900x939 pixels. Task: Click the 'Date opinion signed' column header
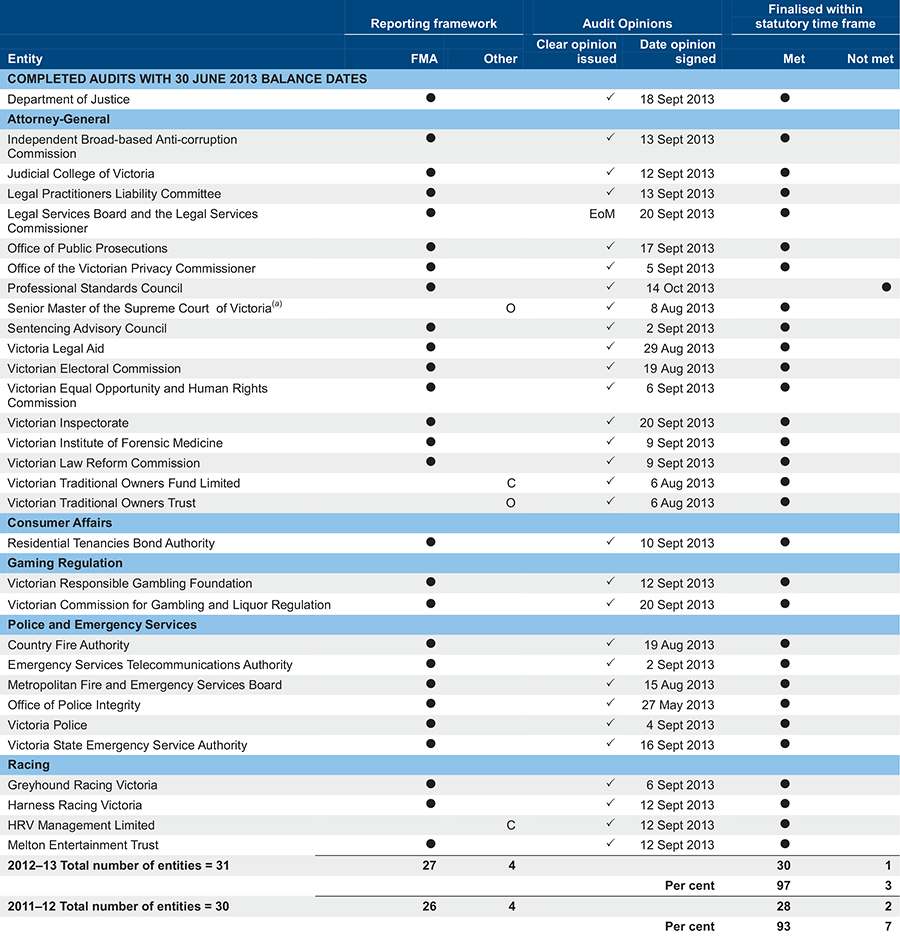click(x=677, y=52)
